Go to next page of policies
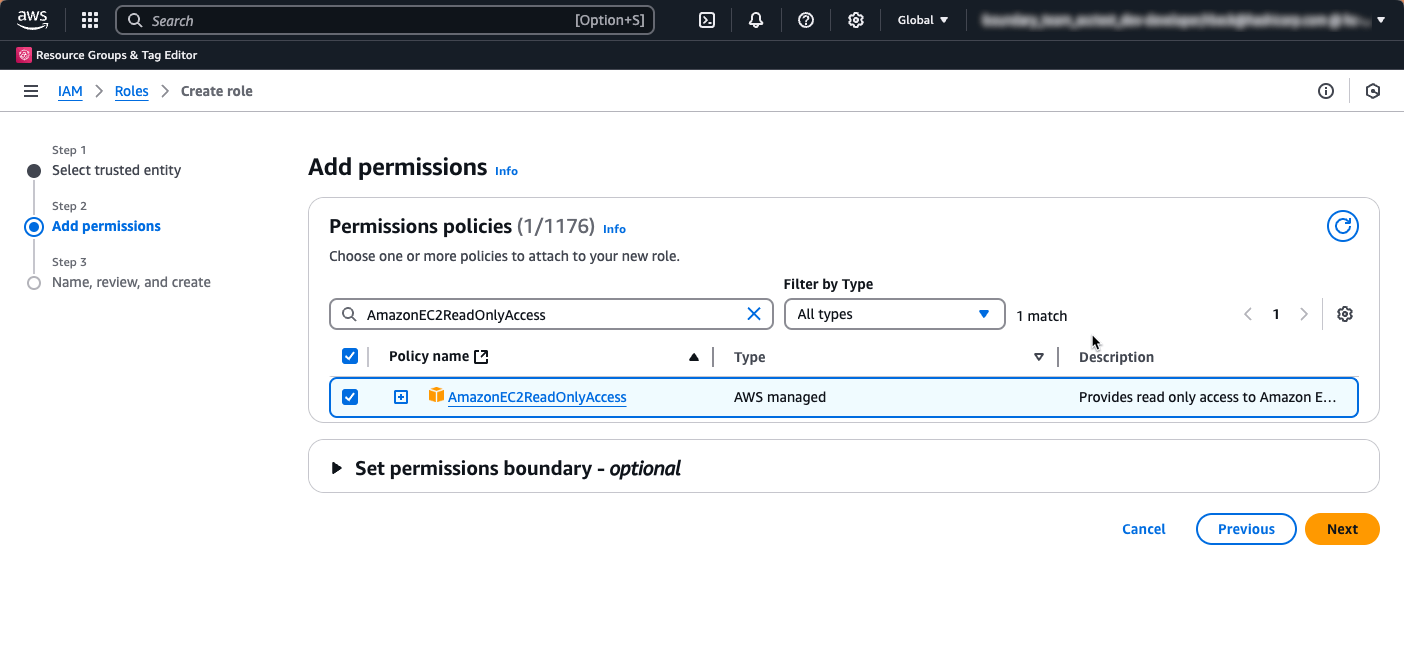The image size is (1404, 650). click(1304, 314)
